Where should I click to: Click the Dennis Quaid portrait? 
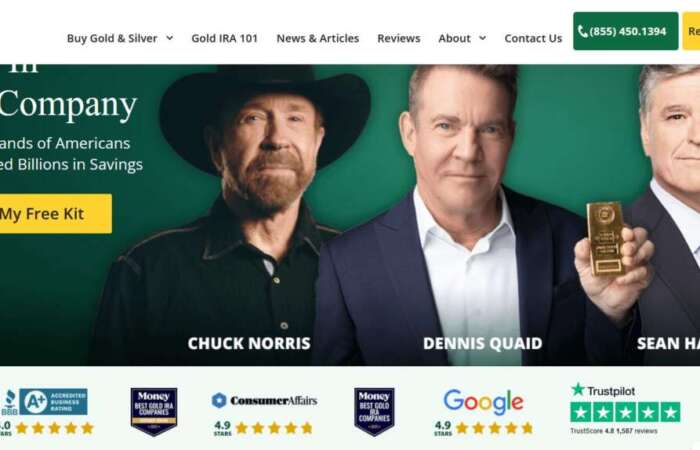(x=469, y=214)
